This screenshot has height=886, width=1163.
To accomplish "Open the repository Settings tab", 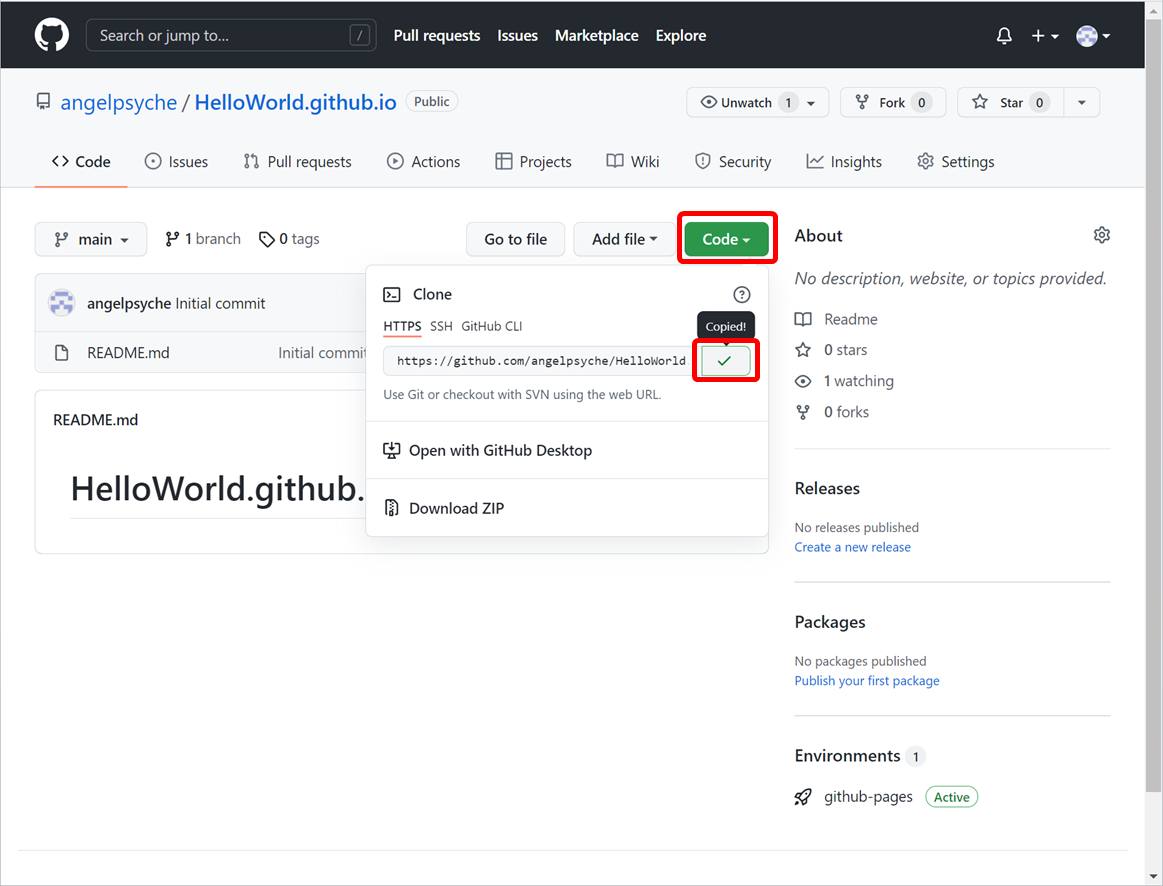I will coord(956,162).
